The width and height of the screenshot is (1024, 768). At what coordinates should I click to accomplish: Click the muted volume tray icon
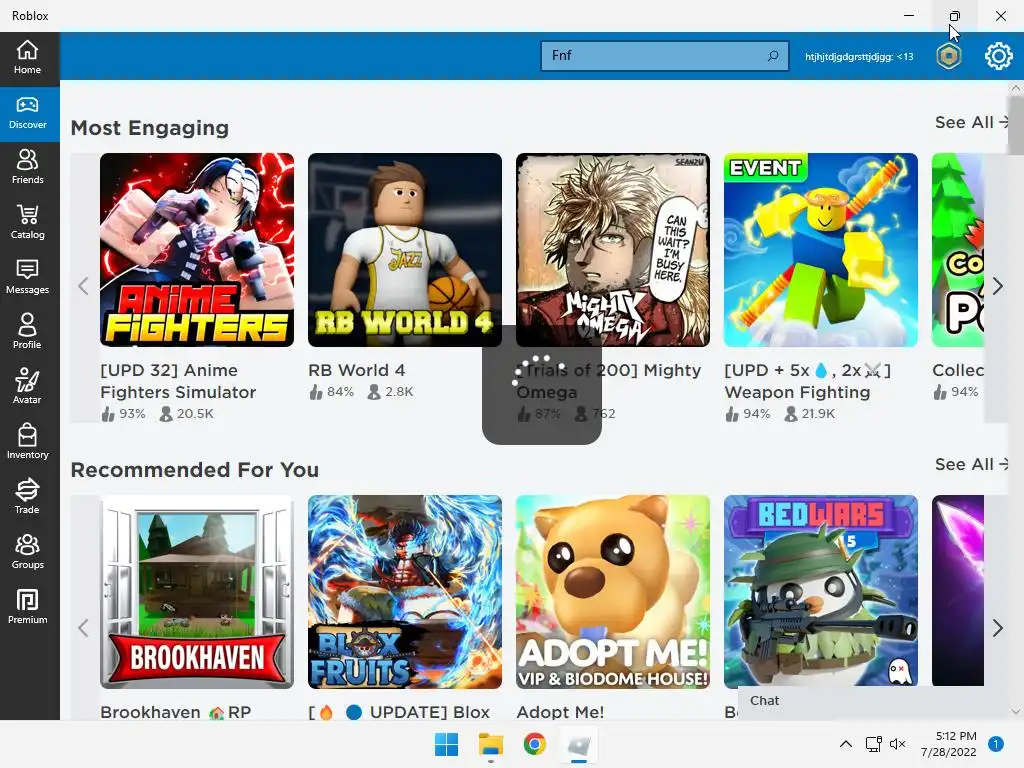point(898,744)
